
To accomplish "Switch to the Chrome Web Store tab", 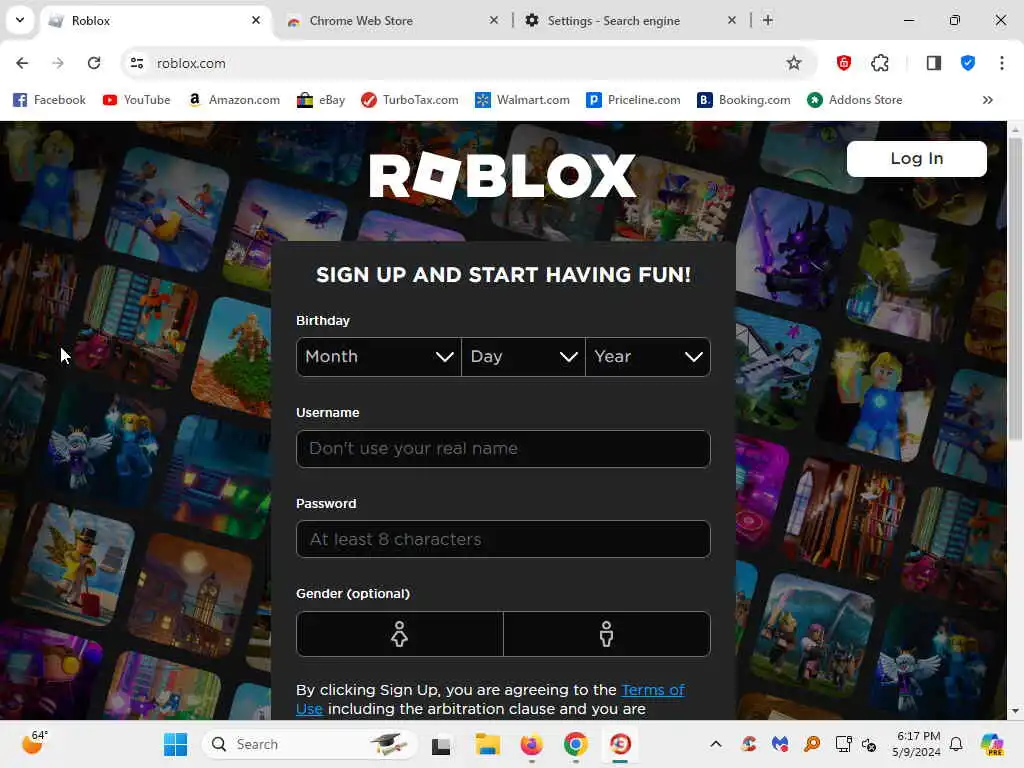I will pyautogui.click(x=392, y=21).
